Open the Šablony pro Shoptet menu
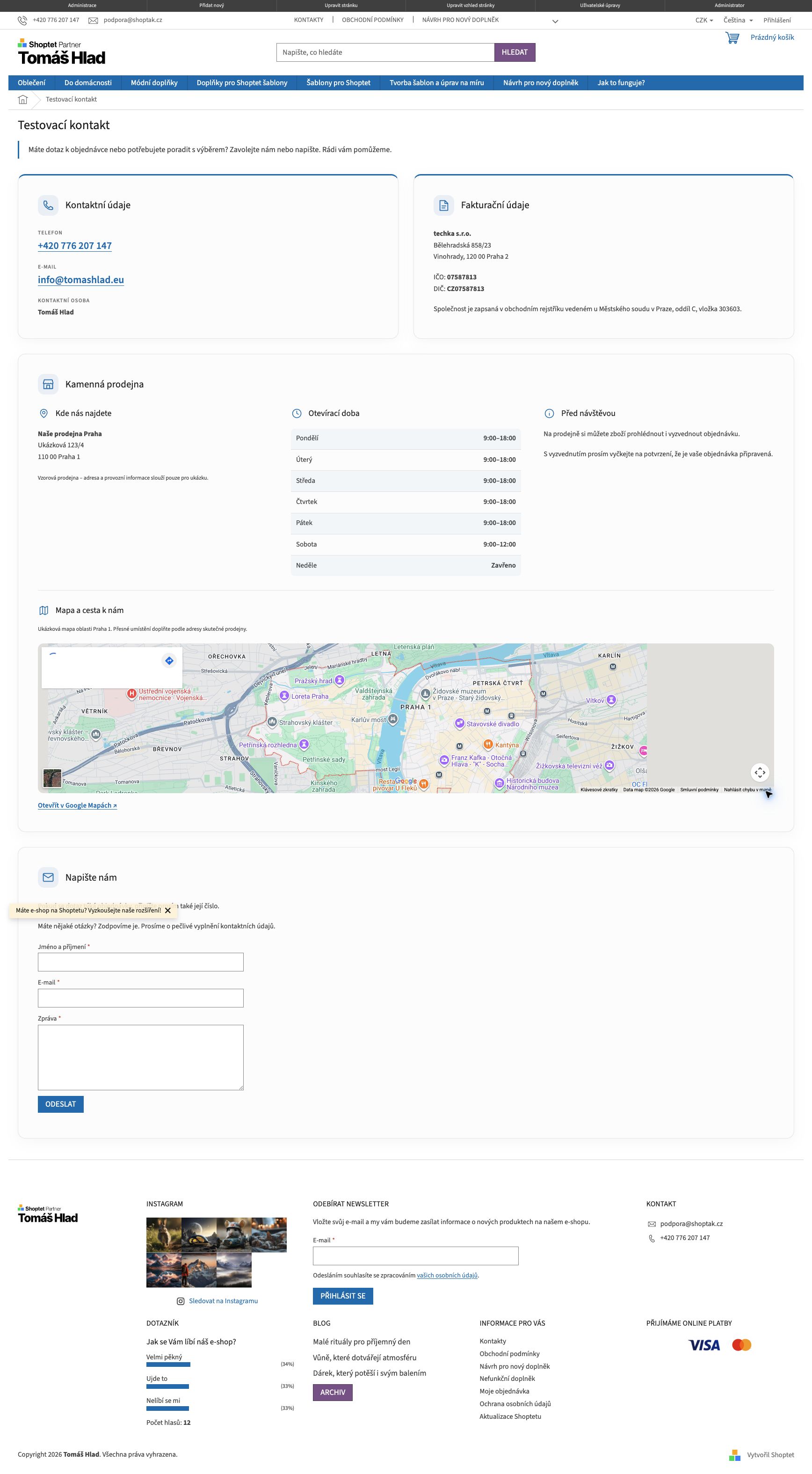Viewport: 812px width, 1474px height. point(339,83)
